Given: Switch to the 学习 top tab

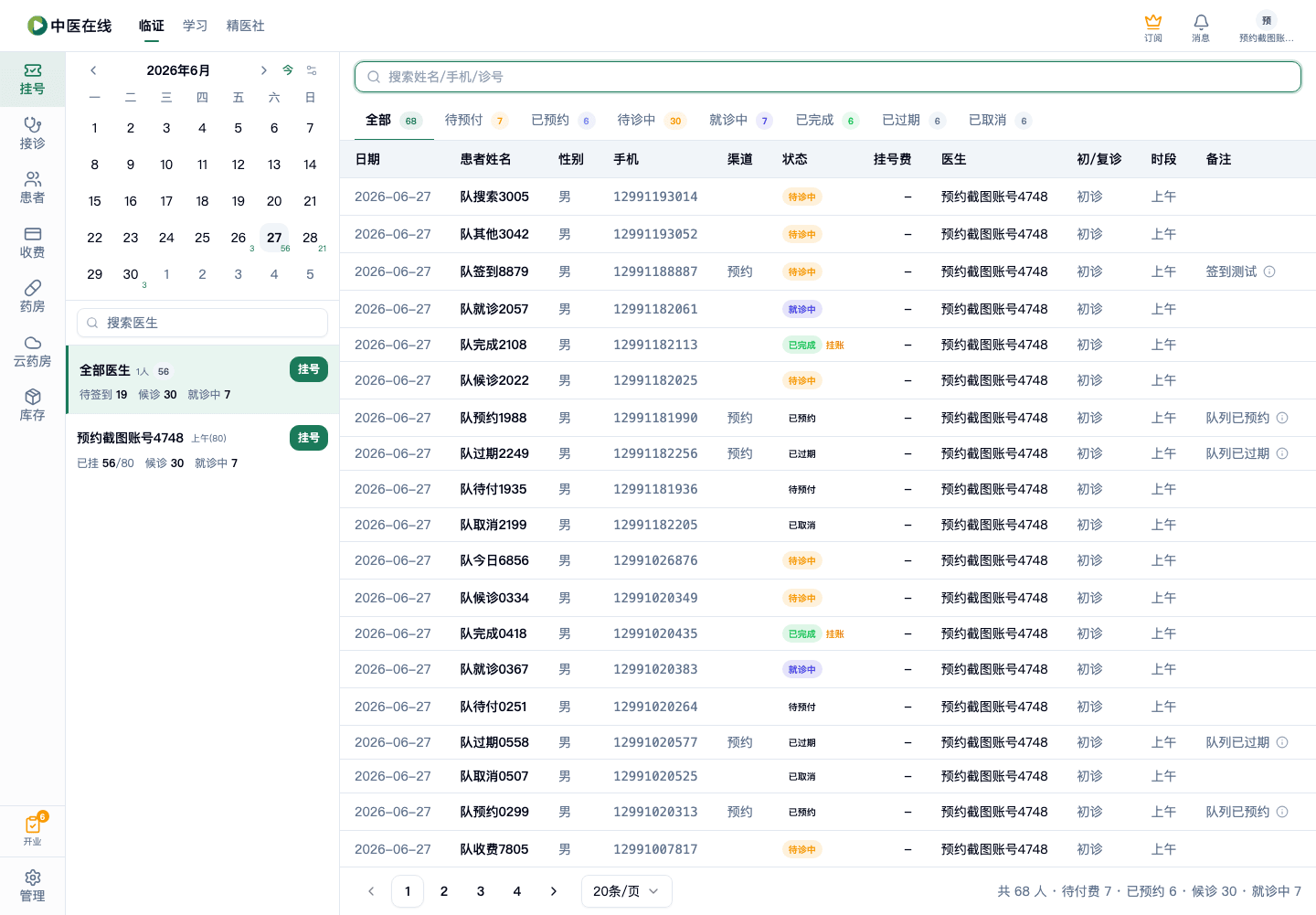Looking at the screenshot, I should pyautogui.click(x=196, y=26).
